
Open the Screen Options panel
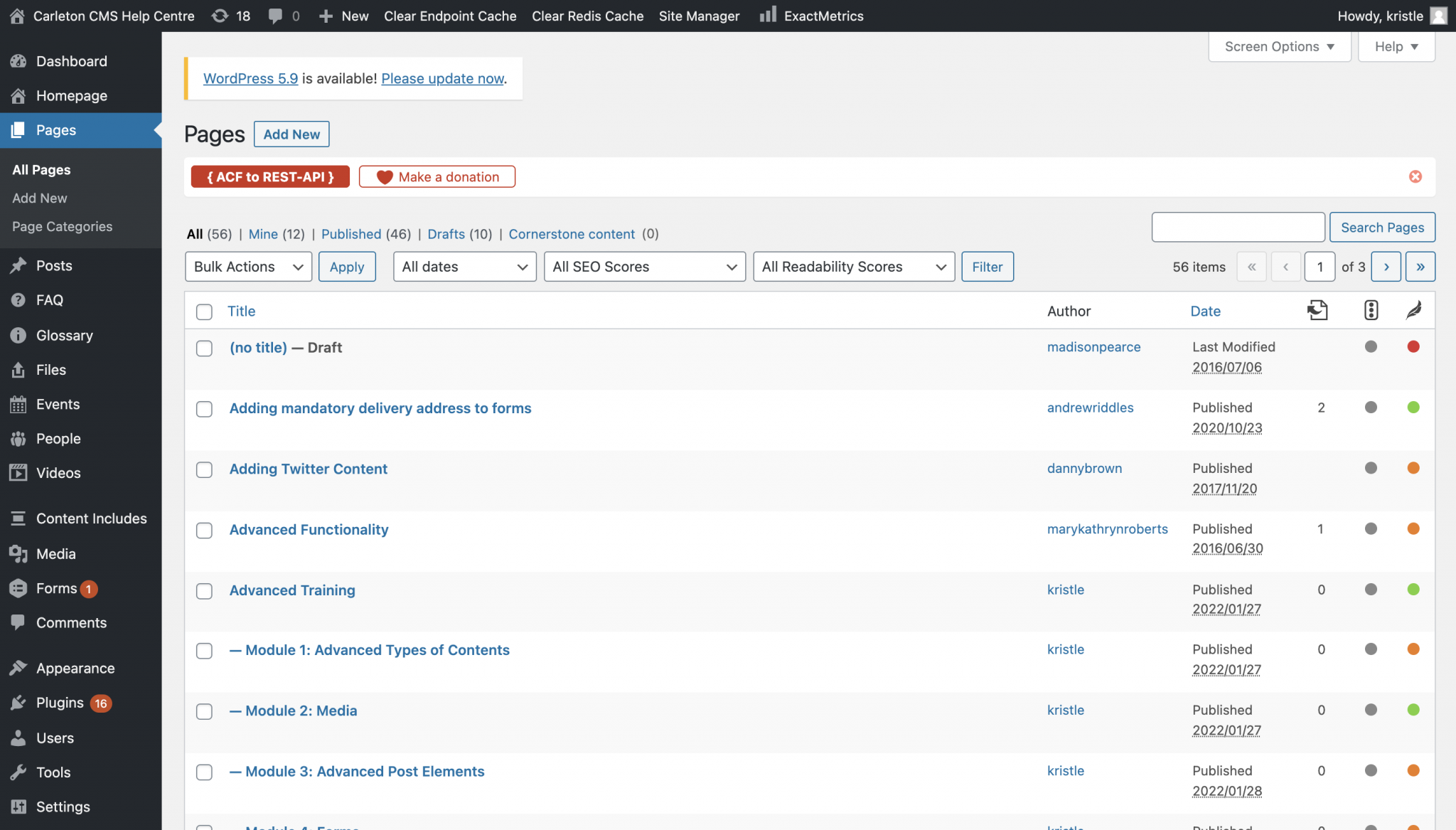(1279, 46)
